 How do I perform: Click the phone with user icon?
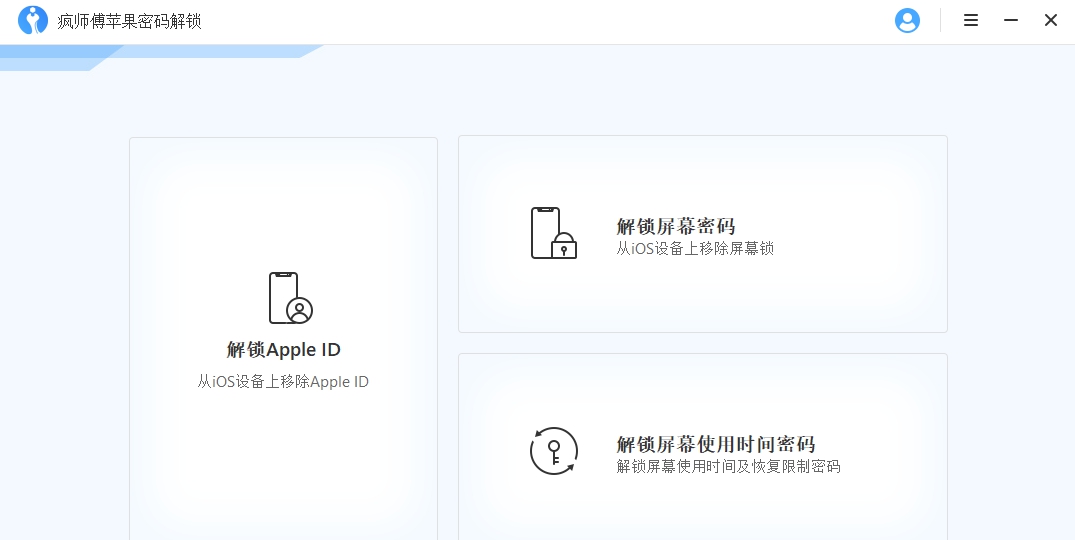291,298
